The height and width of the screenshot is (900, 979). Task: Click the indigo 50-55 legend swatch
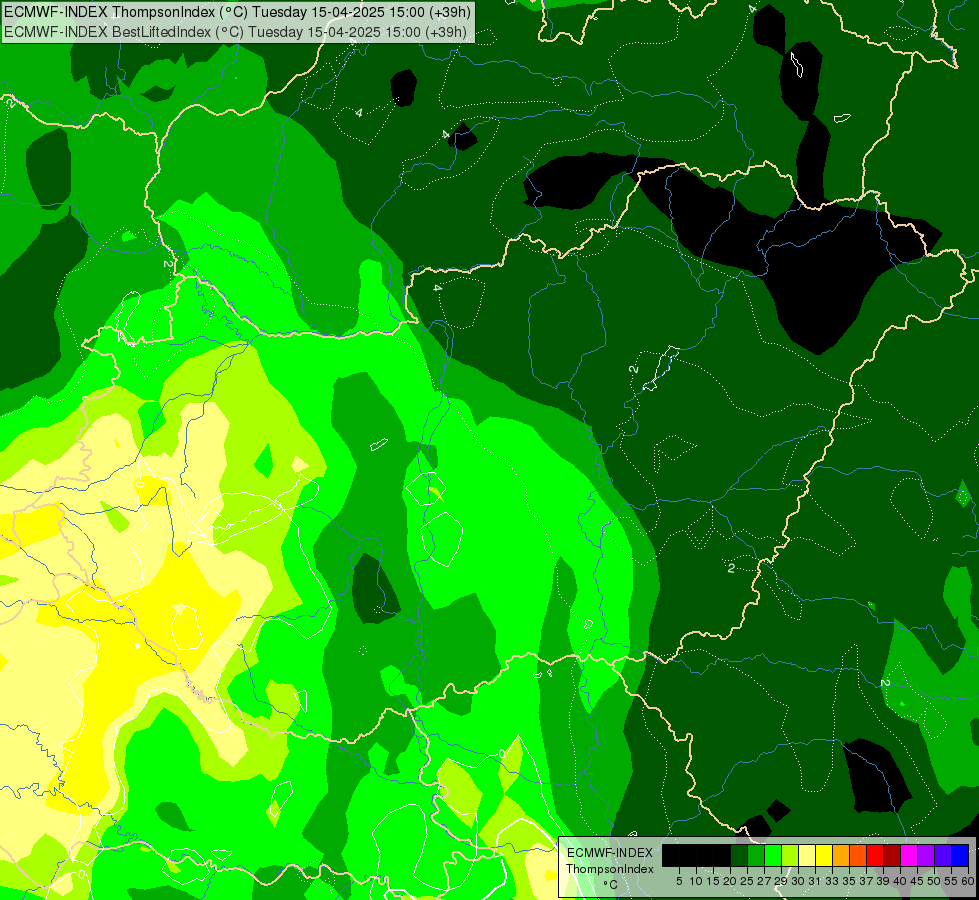pos(943,856)
